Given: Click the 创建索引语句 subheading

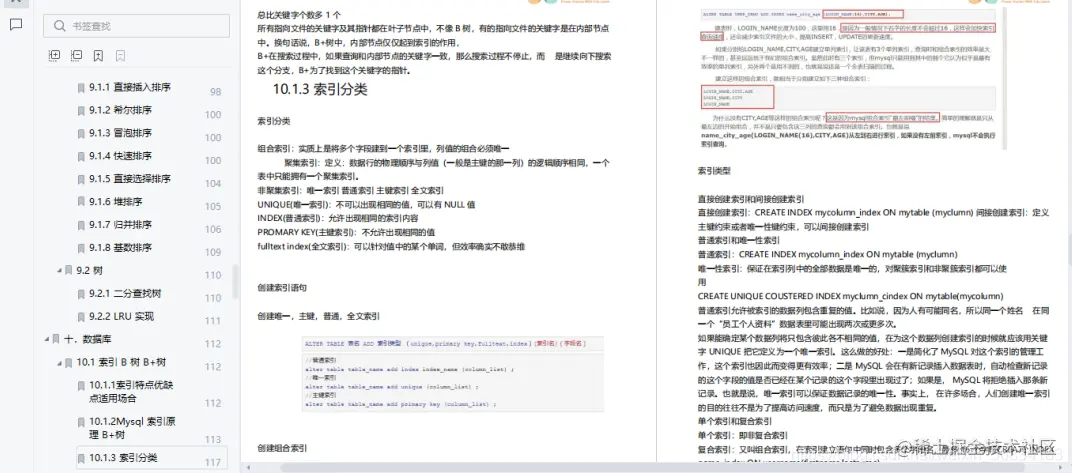Looking at the screenshot, I should [282, 288].
